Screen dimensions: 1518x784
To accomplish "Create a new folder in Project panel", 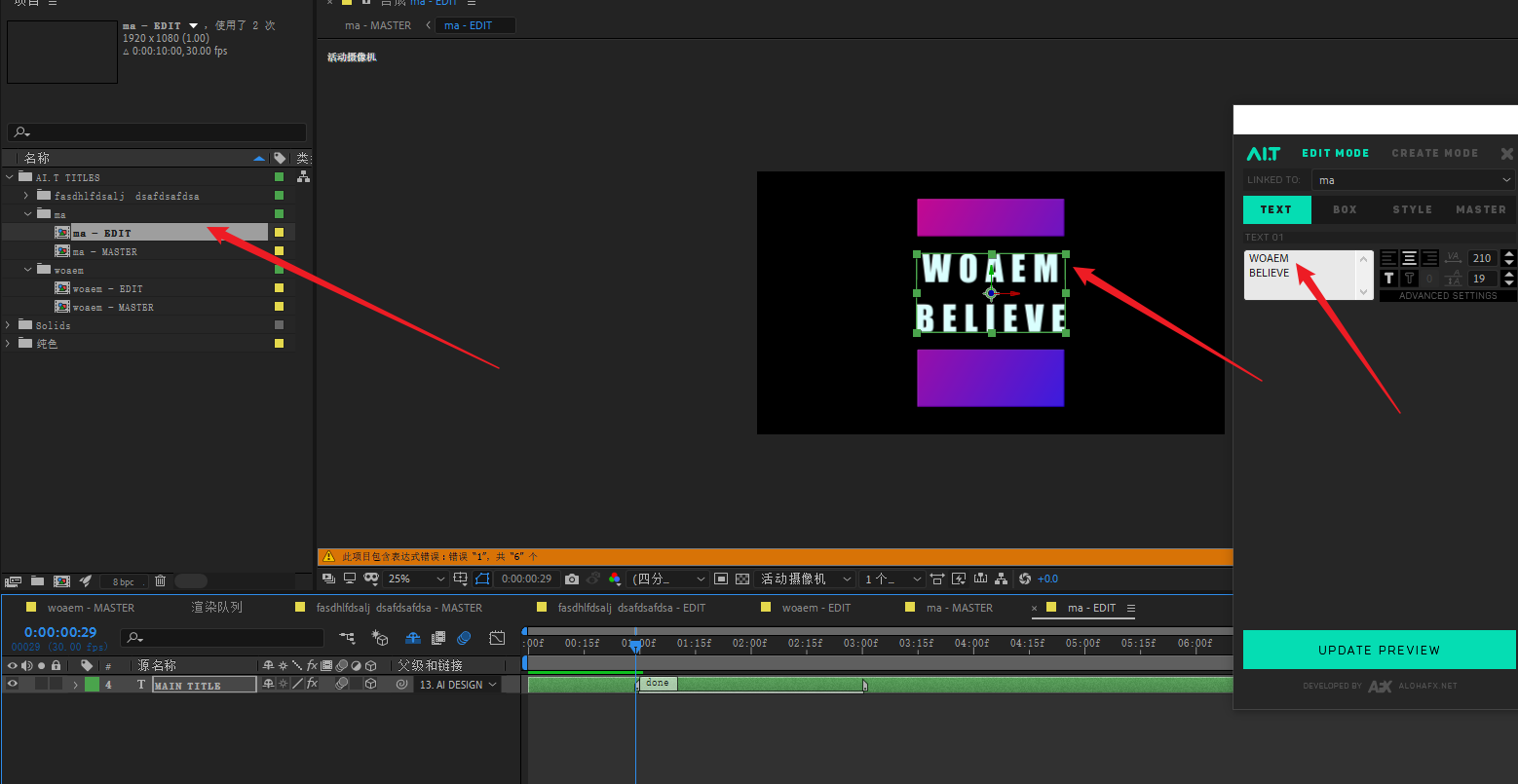I will click(37, 581).
